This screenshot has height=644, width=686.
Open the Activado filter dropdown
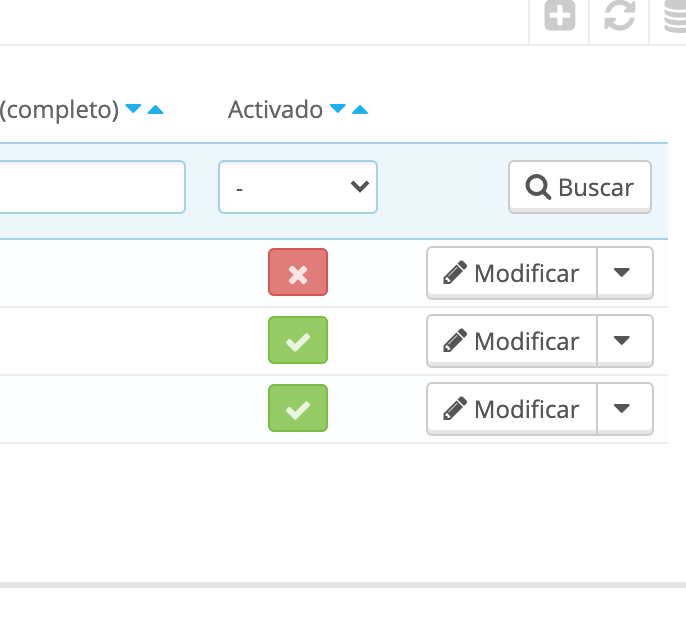298,187
